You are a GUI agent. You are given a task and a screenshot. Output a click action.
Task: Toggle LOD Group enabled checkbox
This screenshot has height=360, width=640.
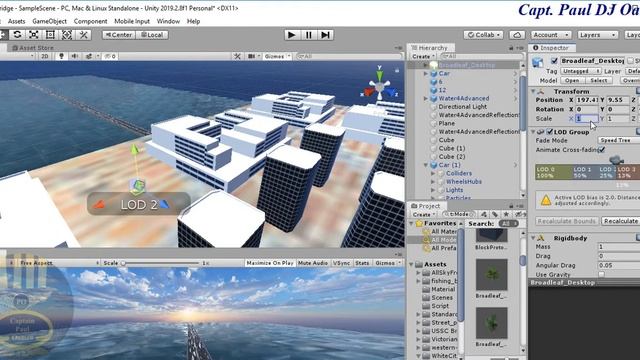click(549, 132)
